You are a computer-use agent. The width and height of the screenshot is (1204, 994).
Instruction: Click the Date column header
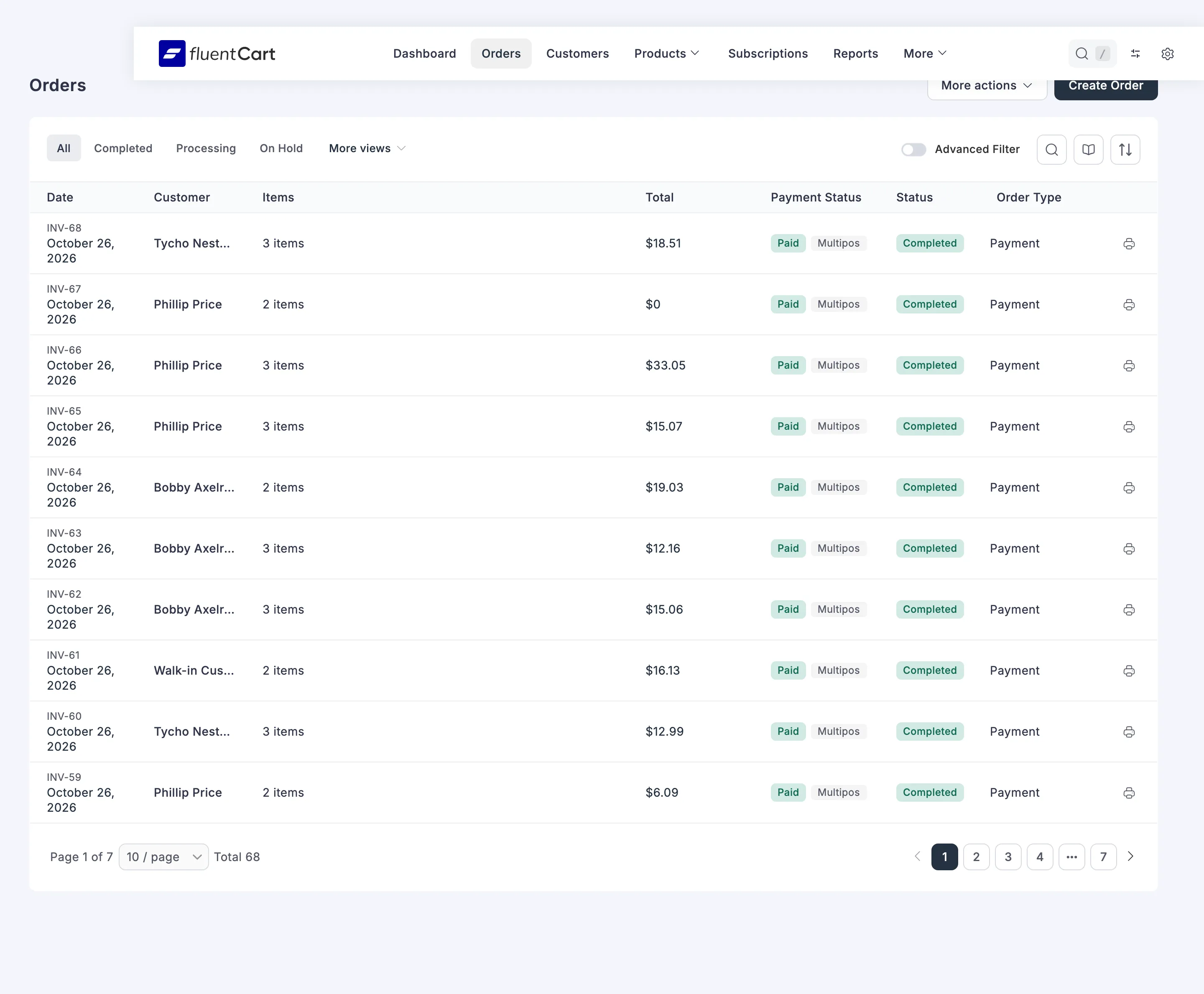coord(60,198)
